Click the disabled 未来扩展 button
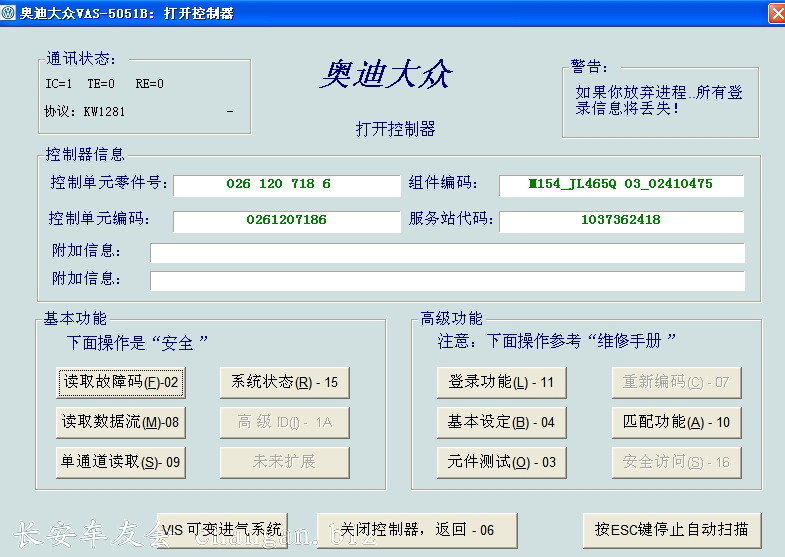This screenshot has width=785, height=557. point(284,462)
